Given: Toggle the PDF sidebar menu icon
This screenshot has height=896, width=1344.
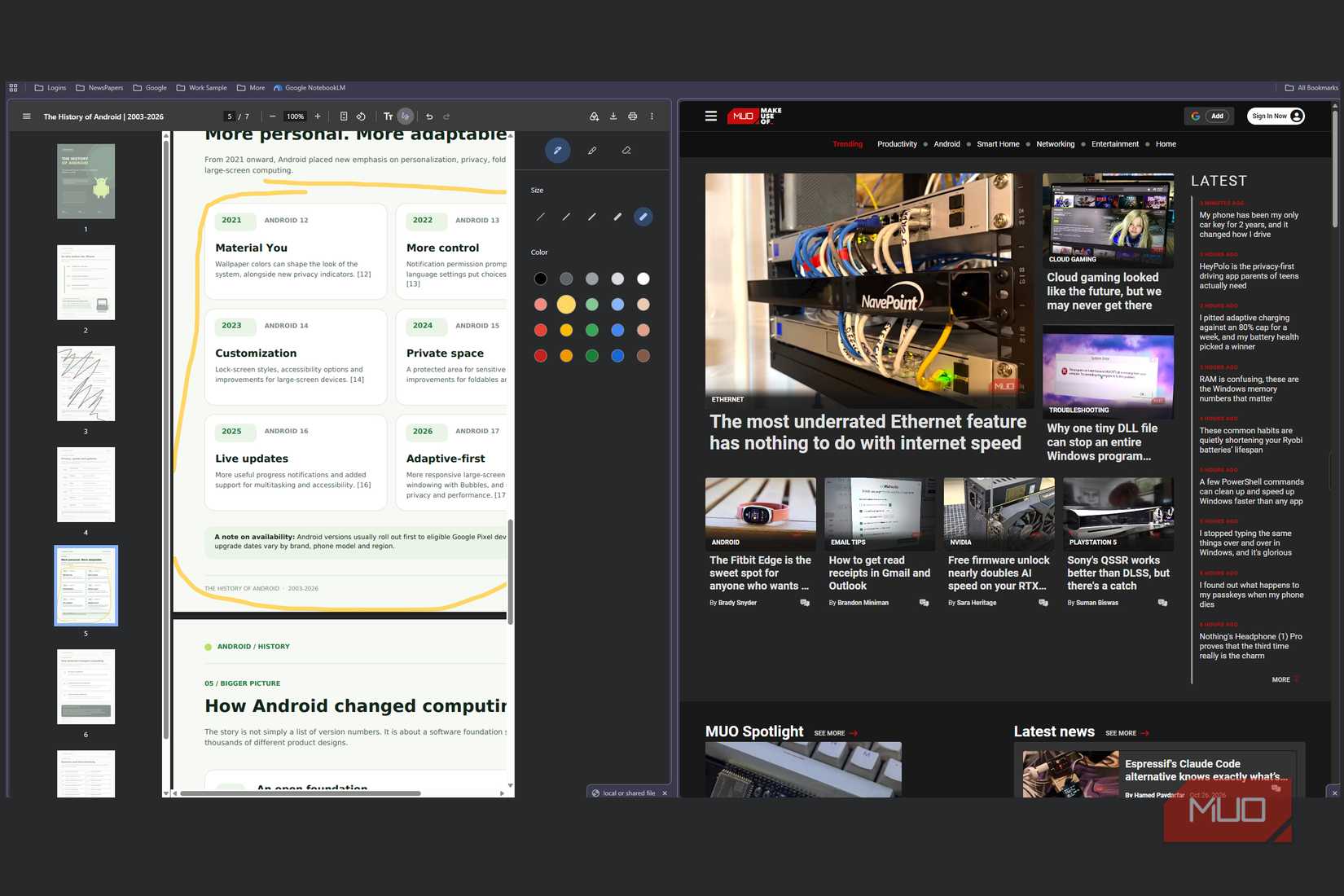Looking at the screenshot, I should (x=27, y=116).
